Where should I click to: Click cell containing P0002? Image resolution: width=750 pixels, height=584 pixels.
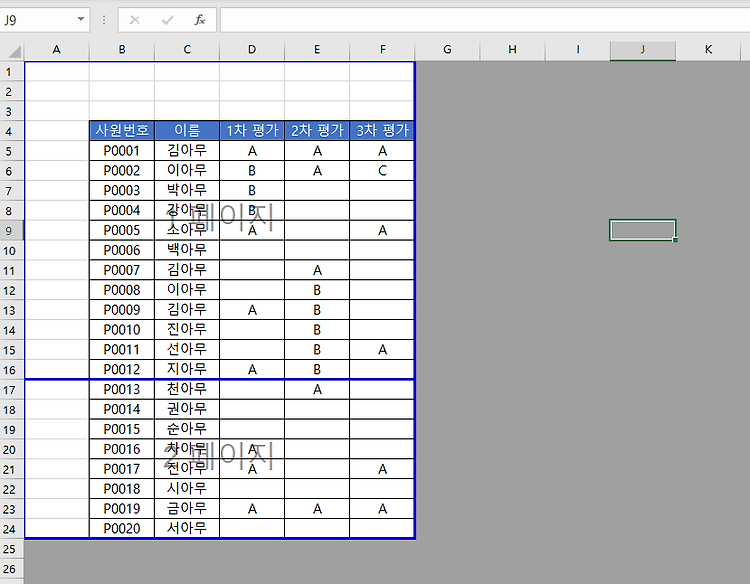coord(122,171)
